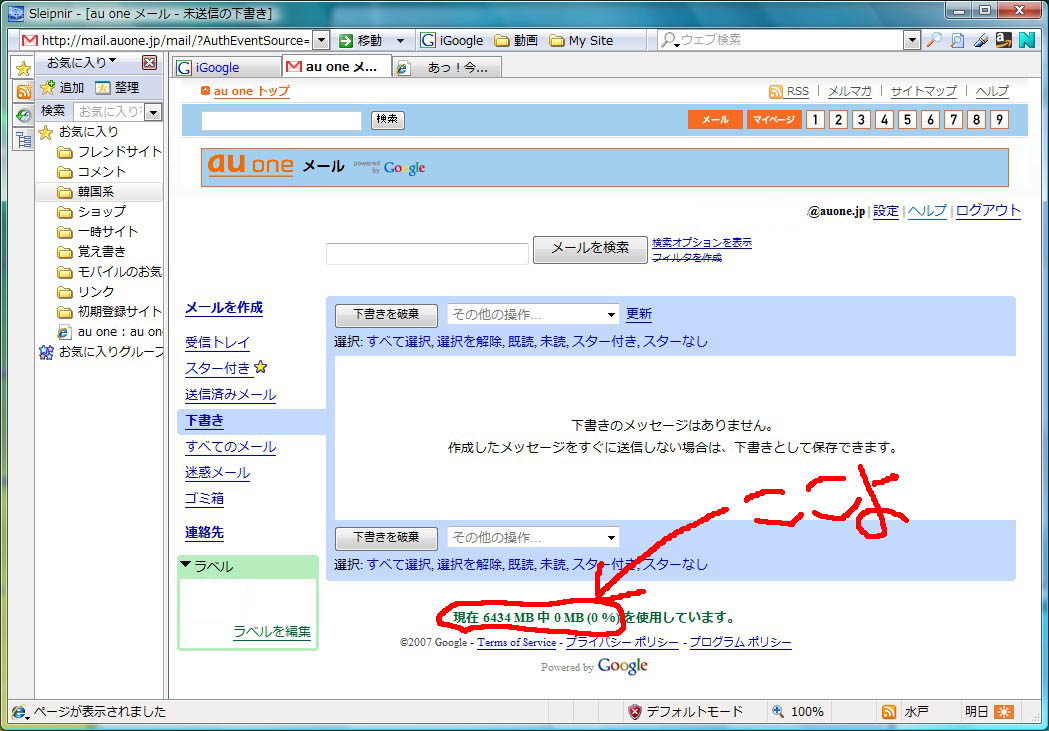Click the highlighter pen toolbar icon
The height and width of the screenshot is (731, 1049).
[x=980, y=40]
